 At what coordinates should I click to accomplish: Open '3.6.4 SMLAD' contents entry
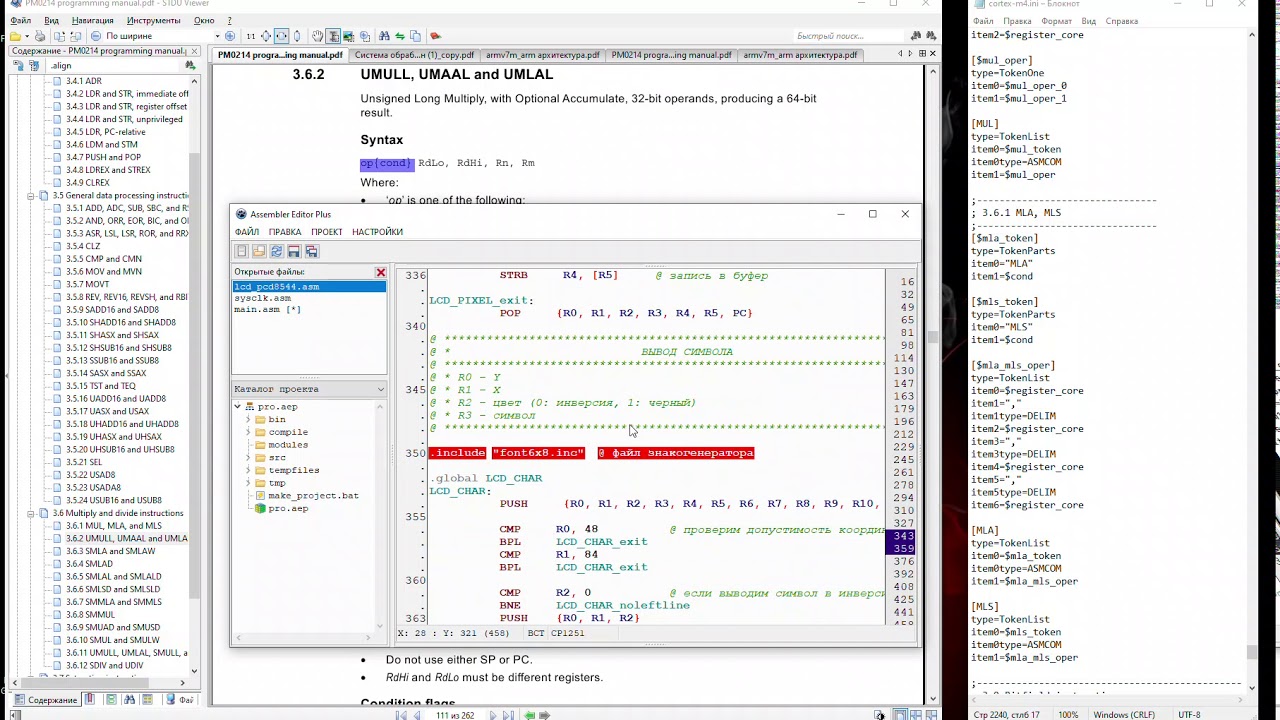[x=90, y=564]
